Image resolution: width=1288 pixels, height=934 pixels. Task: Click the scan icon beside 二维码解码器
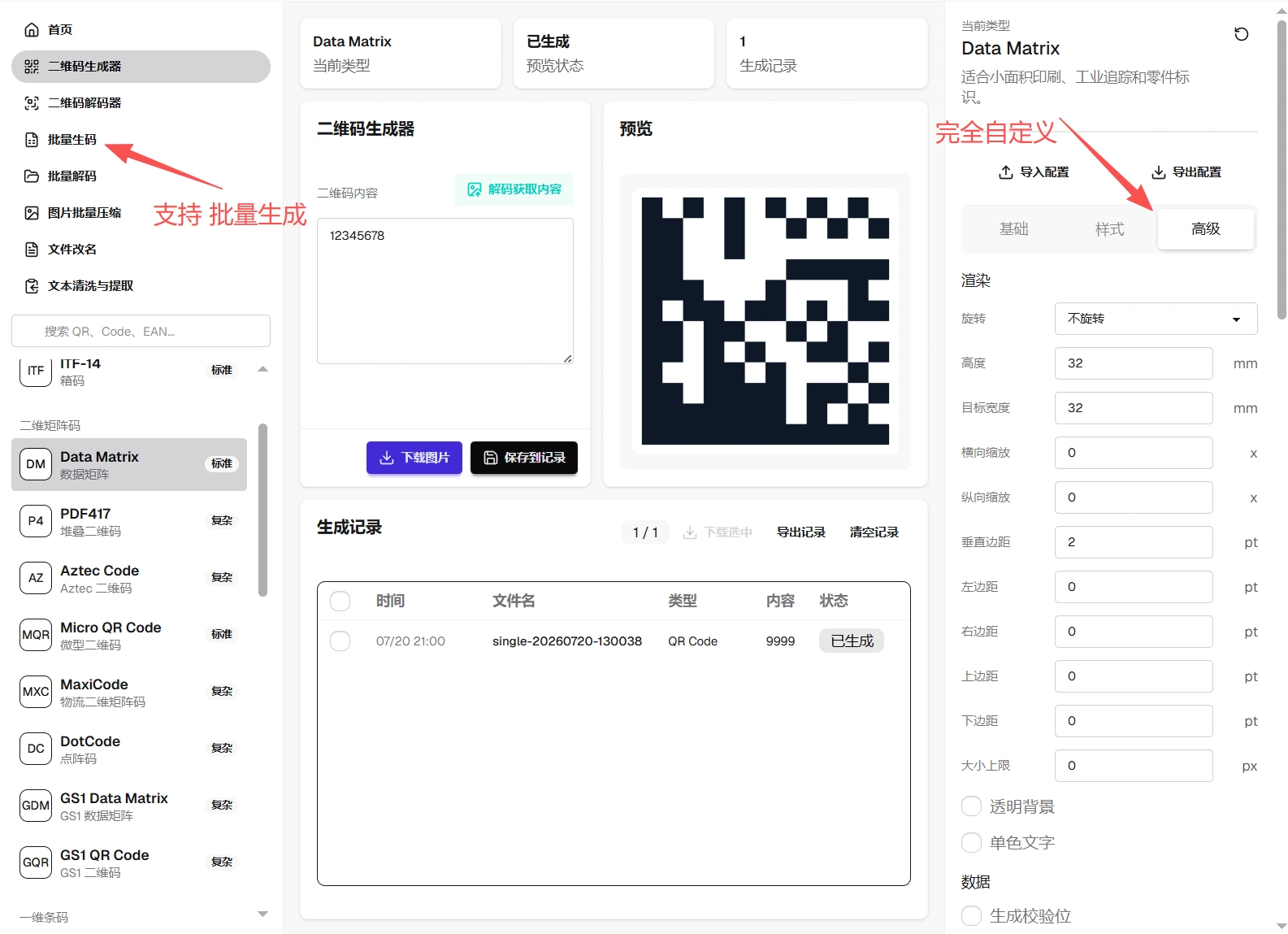pyautogui.click(x=32, y=103)
